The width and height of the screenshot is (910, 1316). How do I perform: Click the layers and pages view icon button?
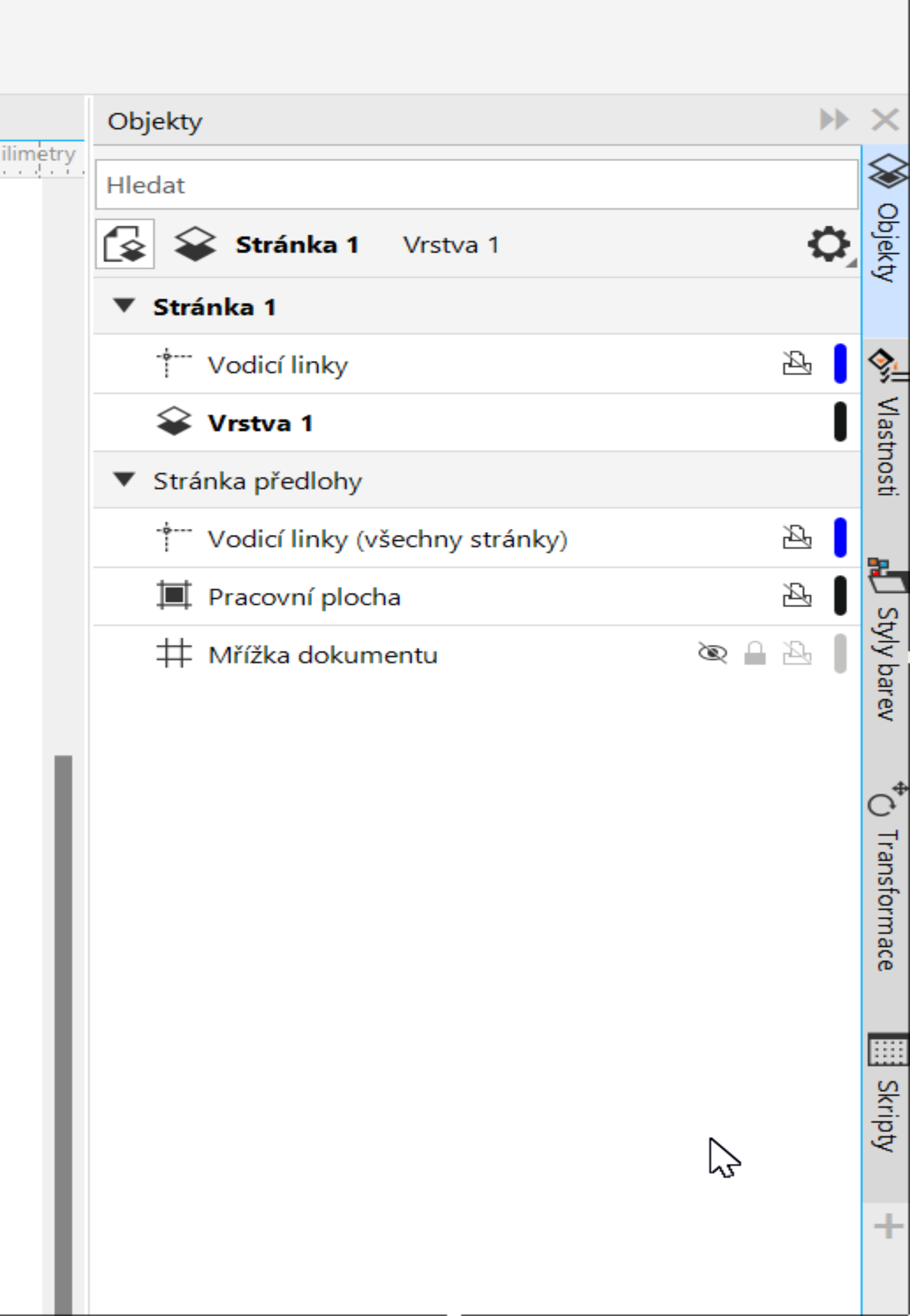[125, 244]
